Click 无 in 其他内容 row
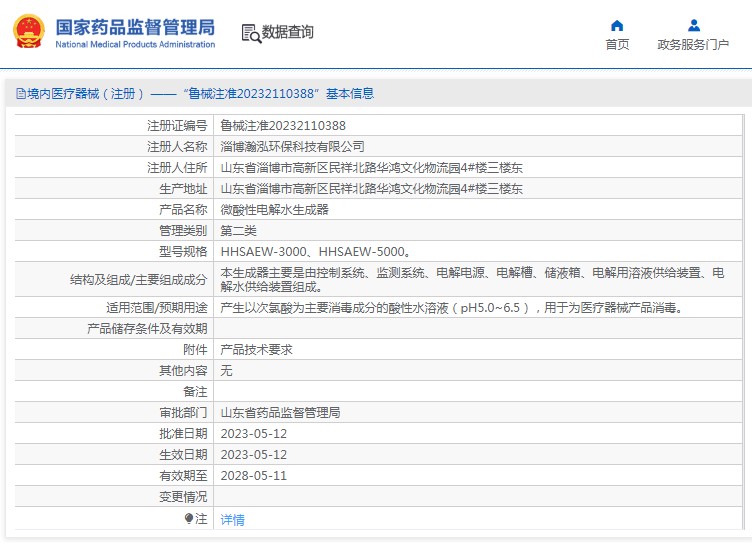The width and height of the screenshot is (752, 543). 226,371
